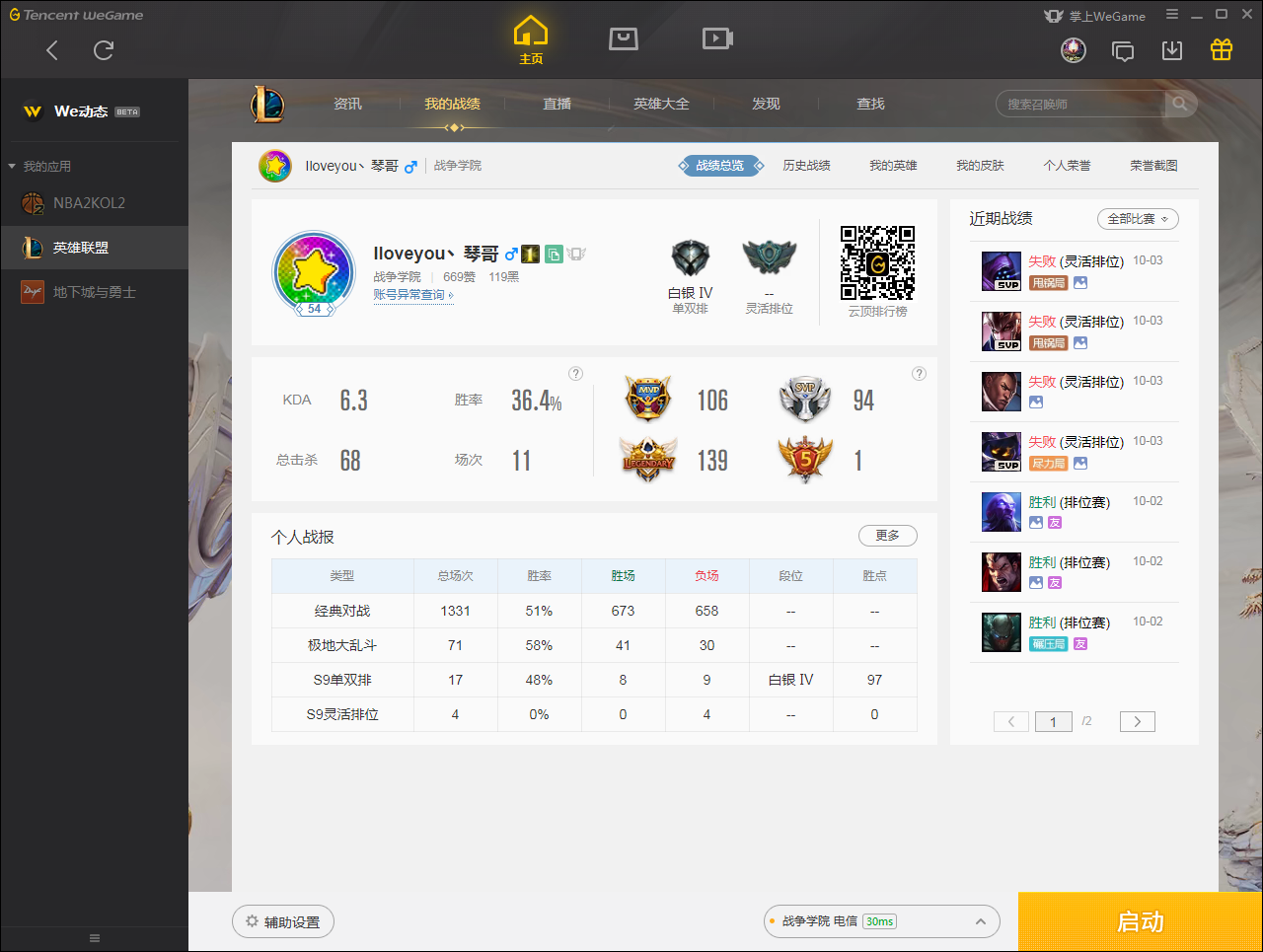1263x952 pixels.
Task: Open the WeGame hamburger main menu
Action: (1172, 15)
